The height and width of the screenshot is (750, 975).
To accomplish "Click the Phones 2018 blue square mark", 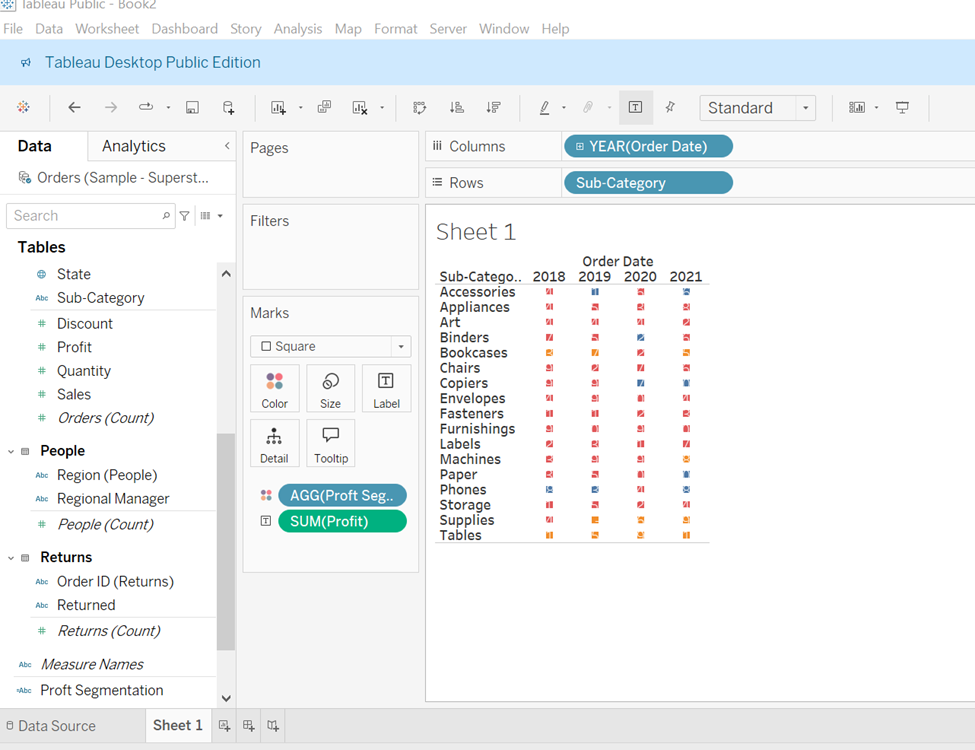I will coord(550,489).
